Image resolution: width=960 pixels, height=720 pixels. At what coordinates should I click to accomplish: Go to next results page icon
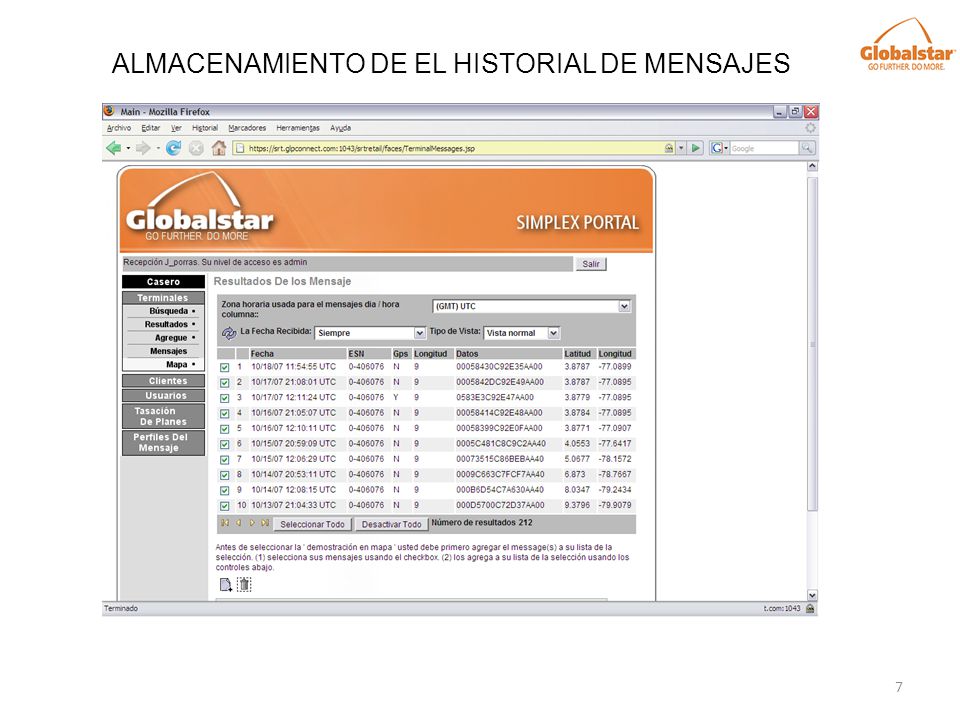[x=252, y=523]
